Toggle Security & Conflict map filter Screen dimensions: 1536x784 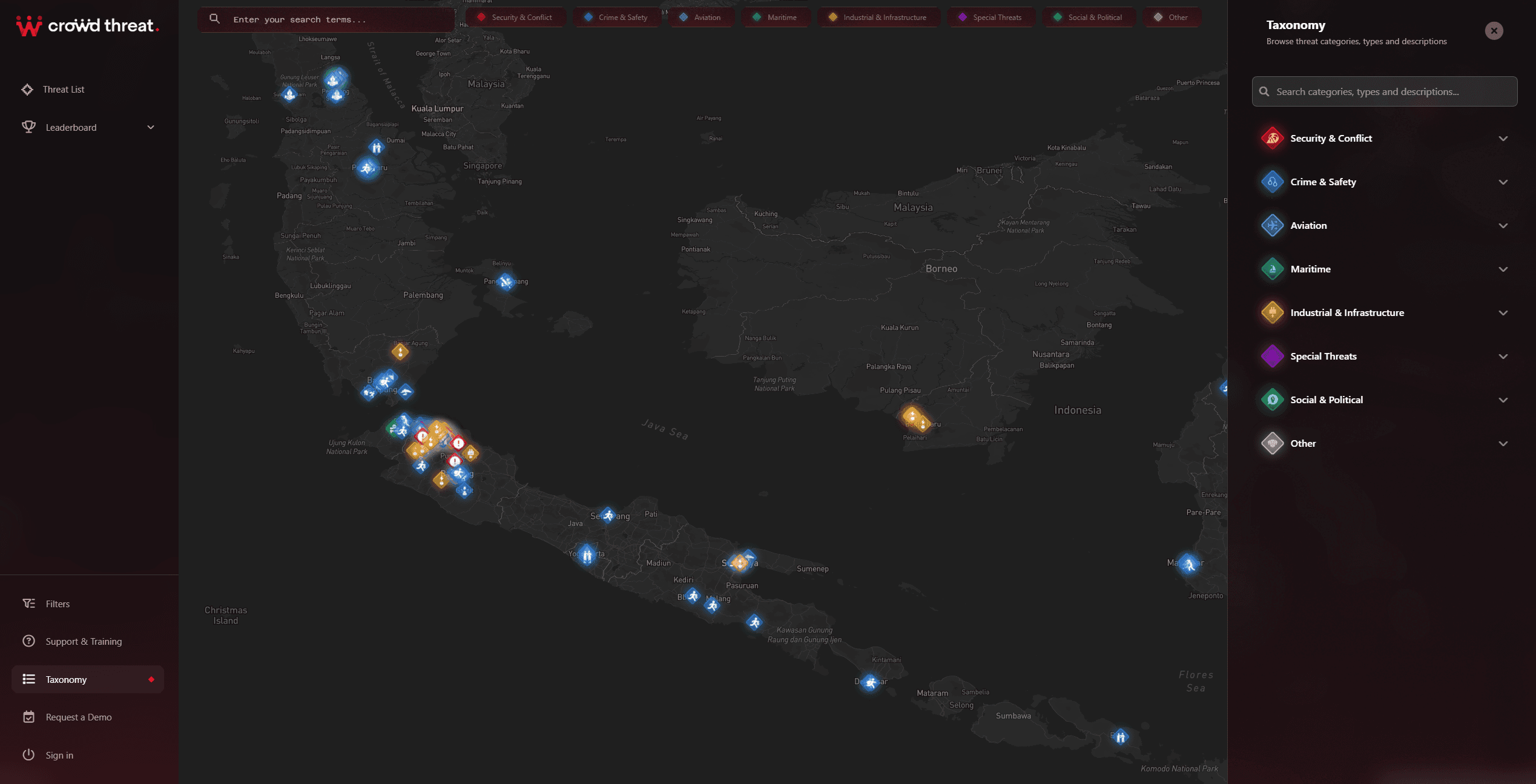[x=515, y=18]
